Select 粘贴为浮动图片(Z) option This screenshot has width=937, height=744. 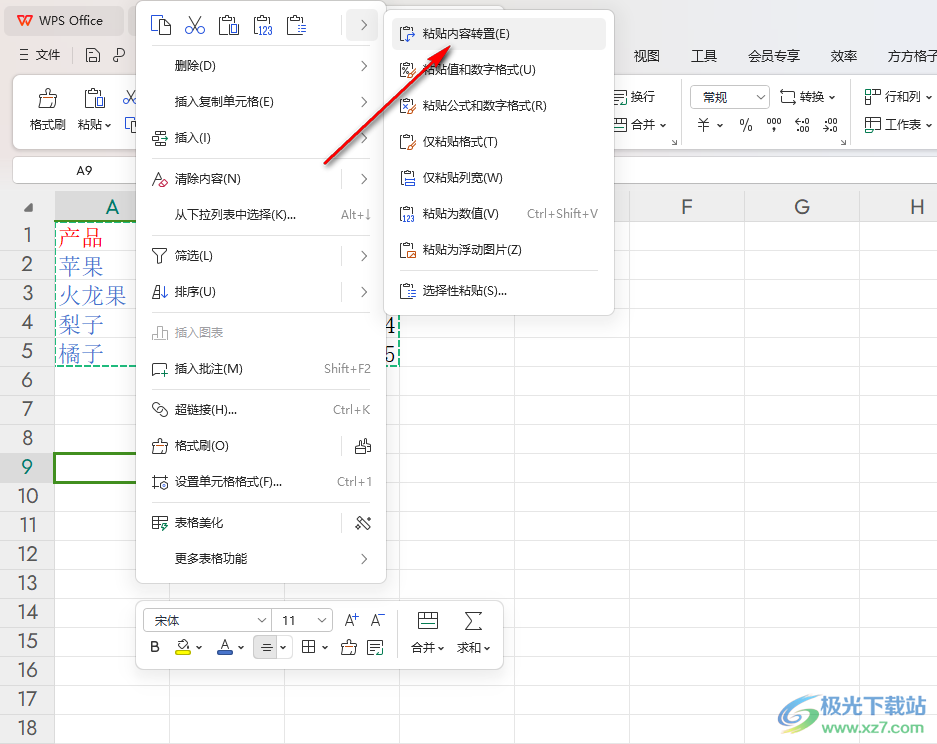coord(498,249)
